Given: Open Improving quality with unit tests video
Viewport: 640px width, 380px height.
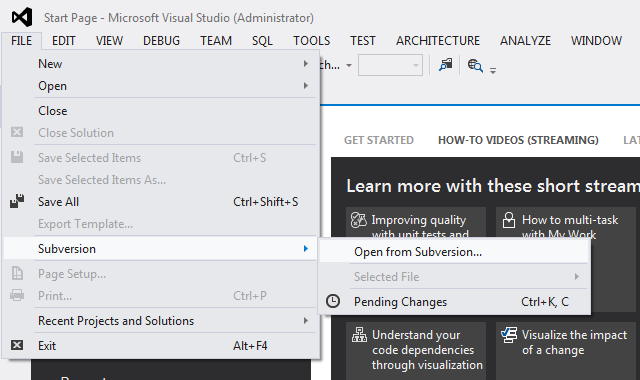Looking at the screenshot, I should 416,222.
